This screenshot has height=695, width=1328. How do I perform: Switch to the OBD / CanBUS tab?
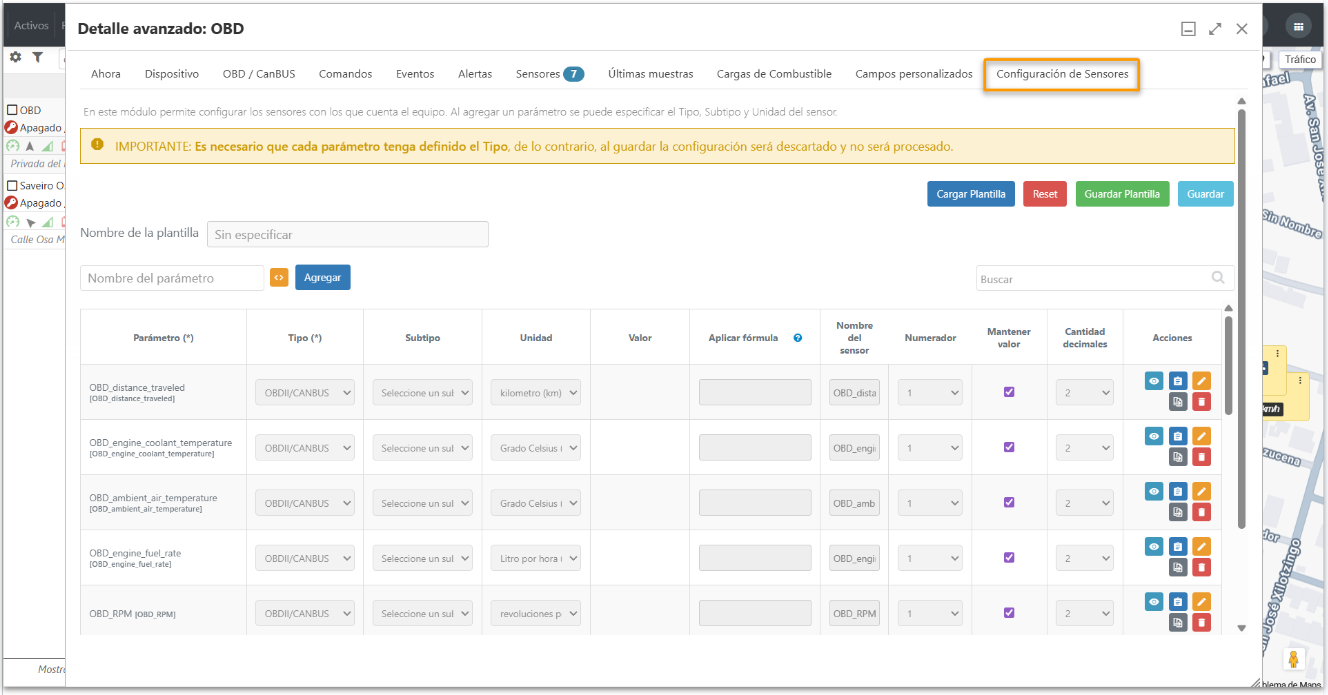pyautogui.click(x=259, y=74)
